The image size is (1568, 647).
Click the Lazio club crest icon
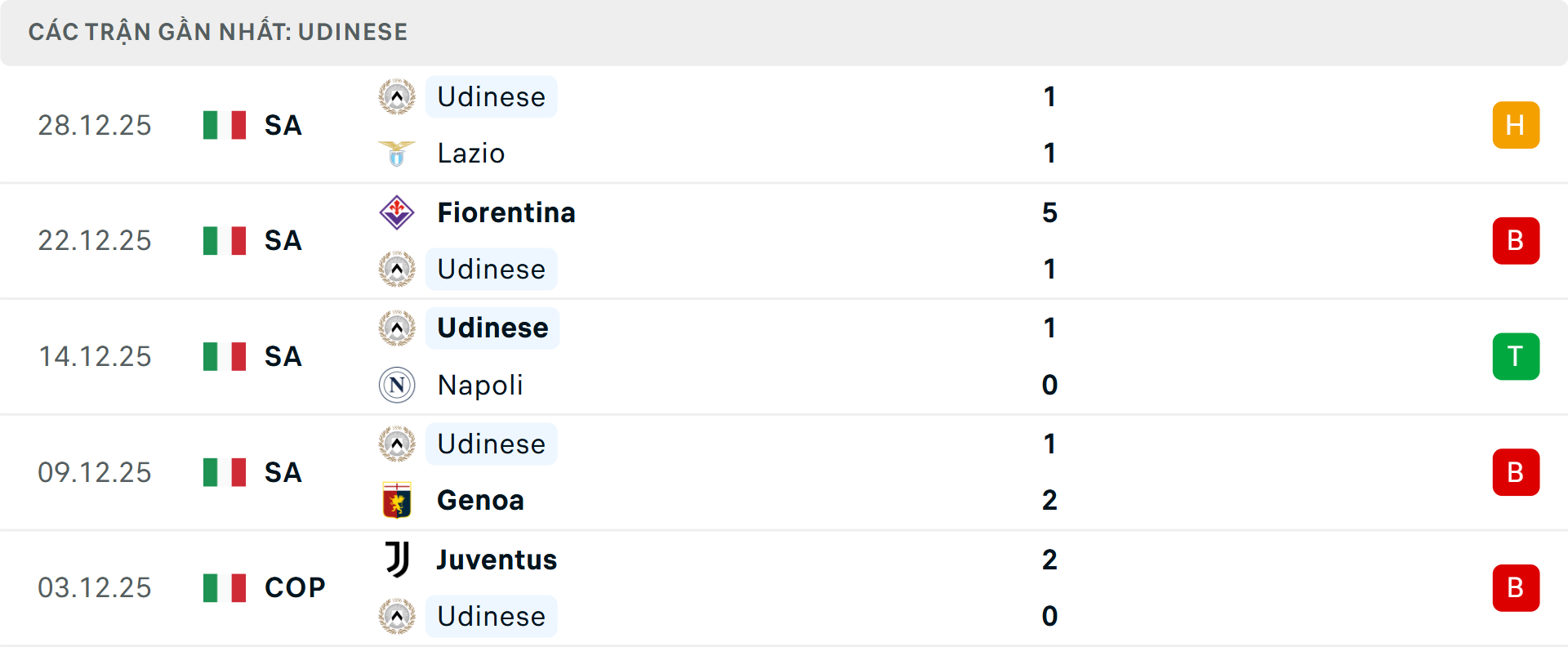click(x=397, y=154)
